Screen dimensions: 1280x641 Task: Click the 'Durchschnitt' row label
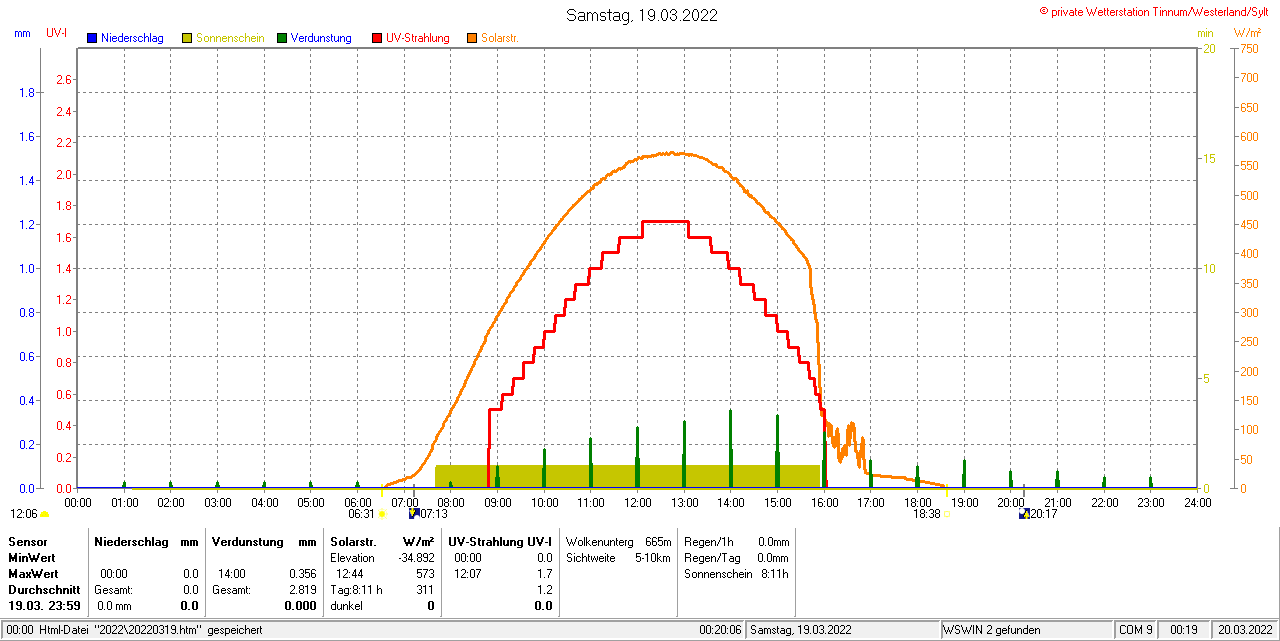point(43,590)
